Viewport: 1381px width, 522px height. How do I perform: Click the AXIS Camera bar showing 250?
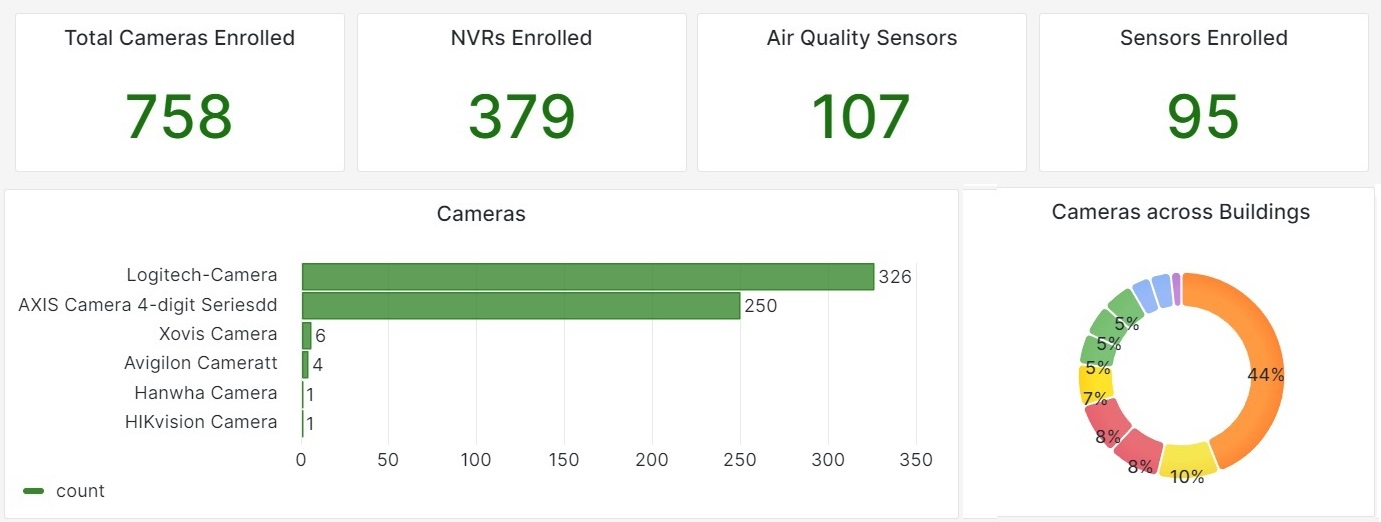(520, 306)
